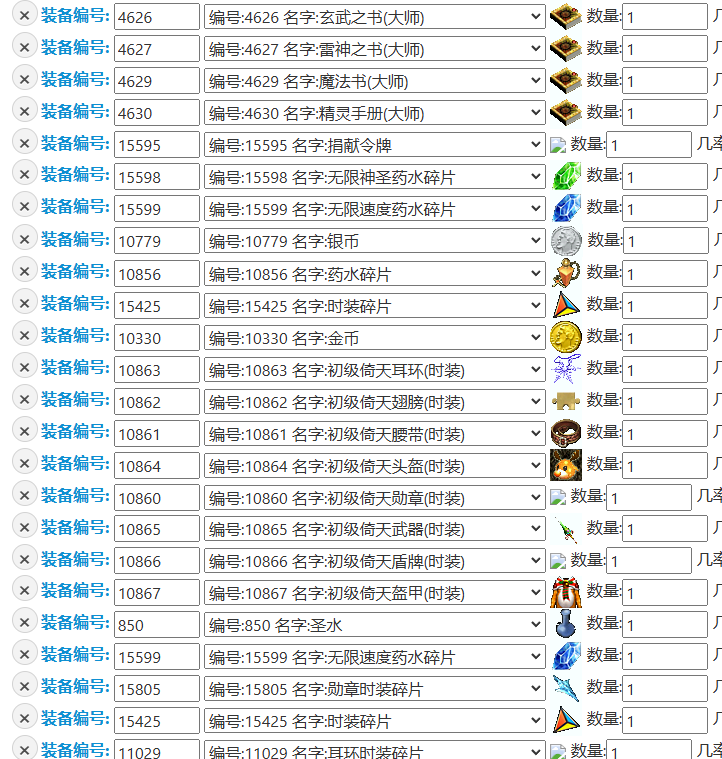This screenshot has height=759, width=722.
Task: Remove the 捐献令牌 row using its X button
Action: point(24,143)
